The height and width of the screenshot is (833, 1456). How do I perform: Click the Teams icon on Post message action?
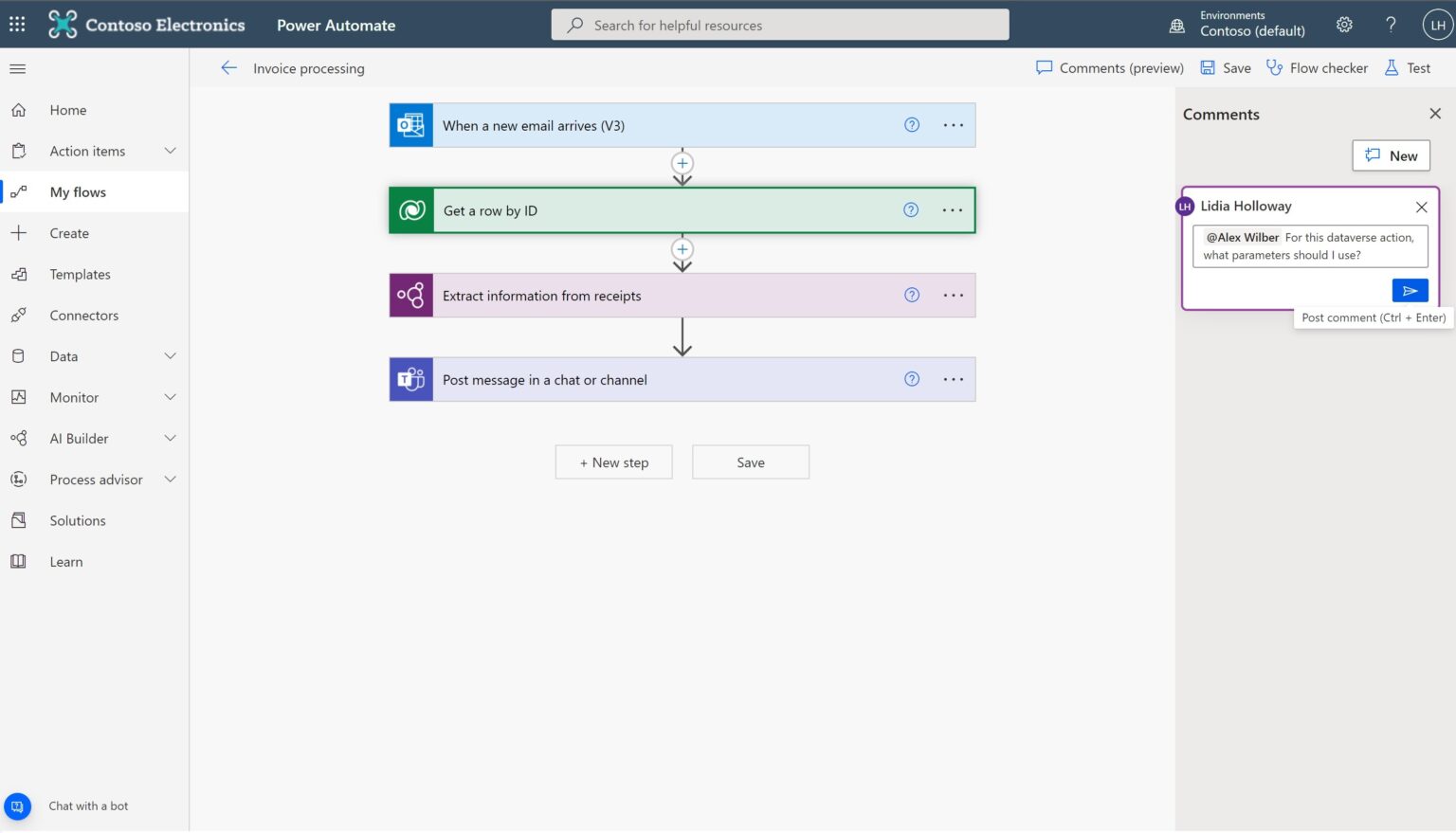coord(409,379)
